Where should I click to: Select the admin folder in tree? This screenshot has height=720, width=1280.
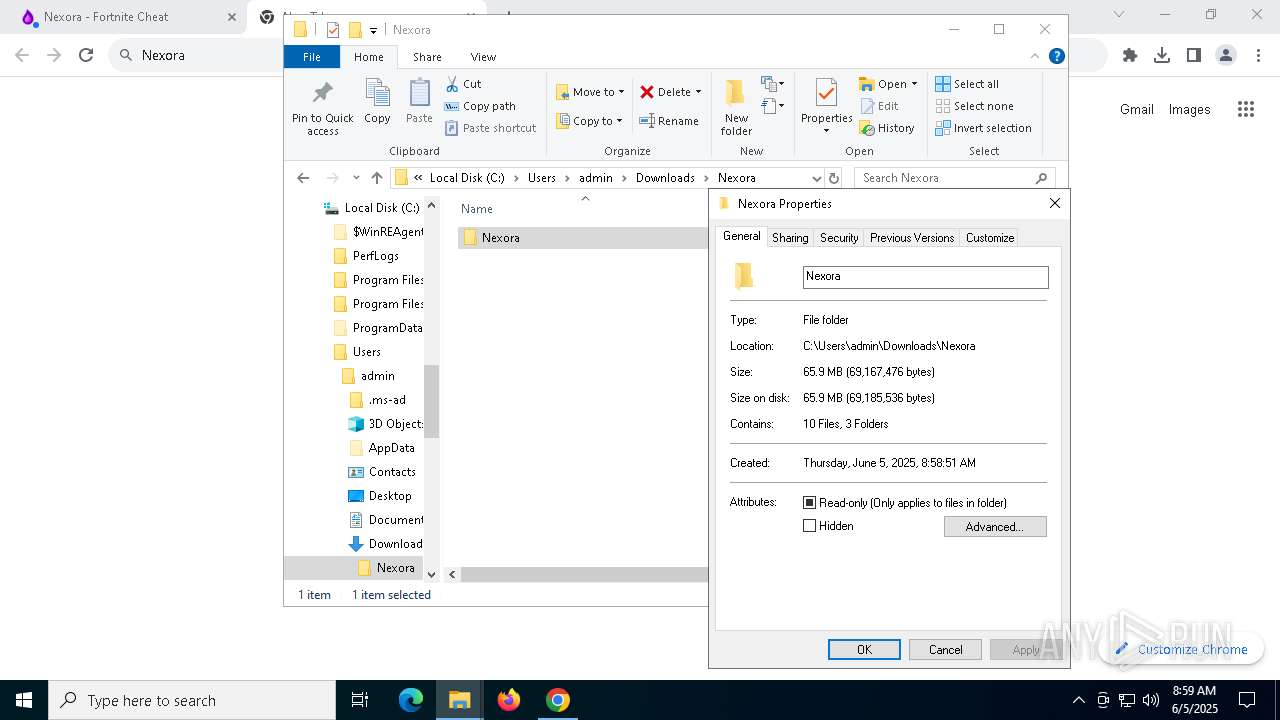click(369, 376)
